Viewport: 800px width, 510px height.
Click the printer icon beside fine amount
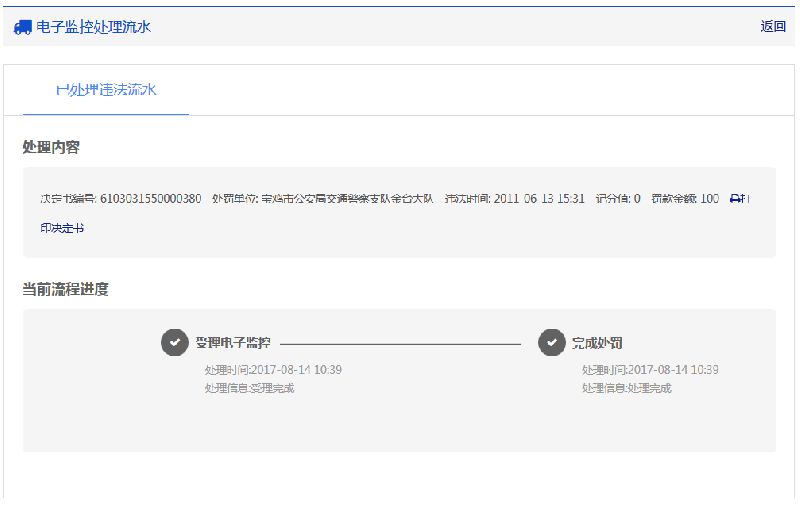pyautogui.click(x=737, y=199)
